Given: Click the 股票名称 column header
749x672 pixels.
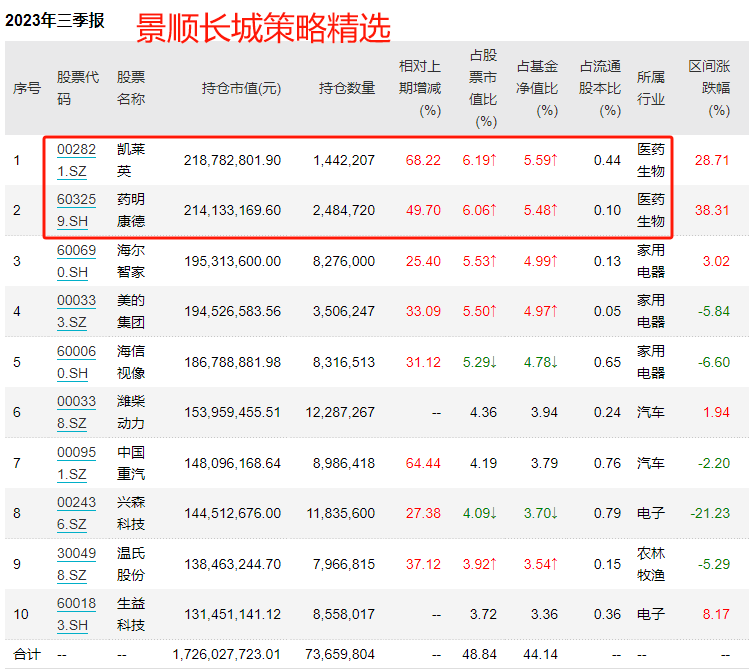Looking at the screenshot, I should 131,88.
